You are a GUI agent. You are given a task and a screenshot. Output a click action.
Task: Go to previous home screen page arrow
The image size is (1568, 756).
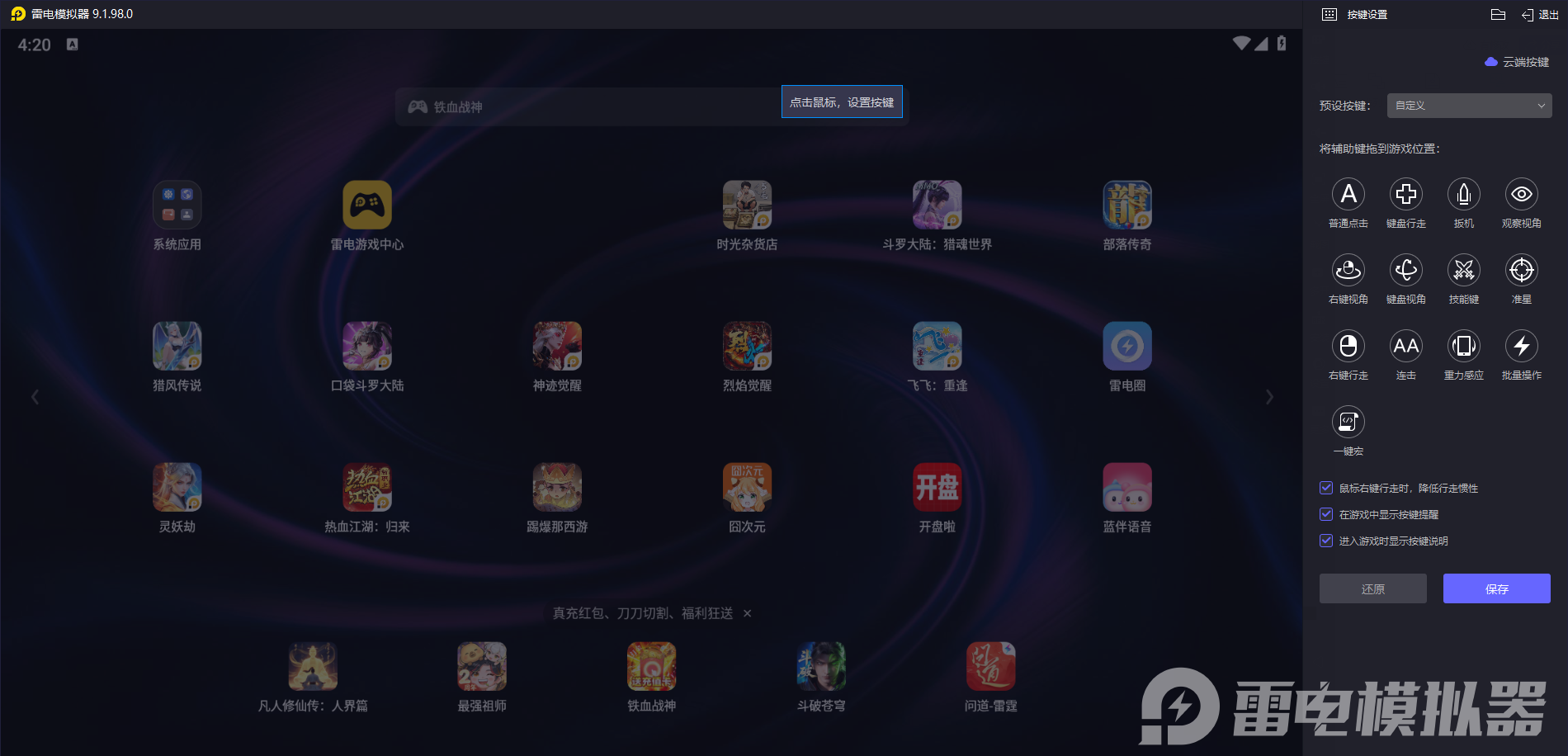click(35, 397)
